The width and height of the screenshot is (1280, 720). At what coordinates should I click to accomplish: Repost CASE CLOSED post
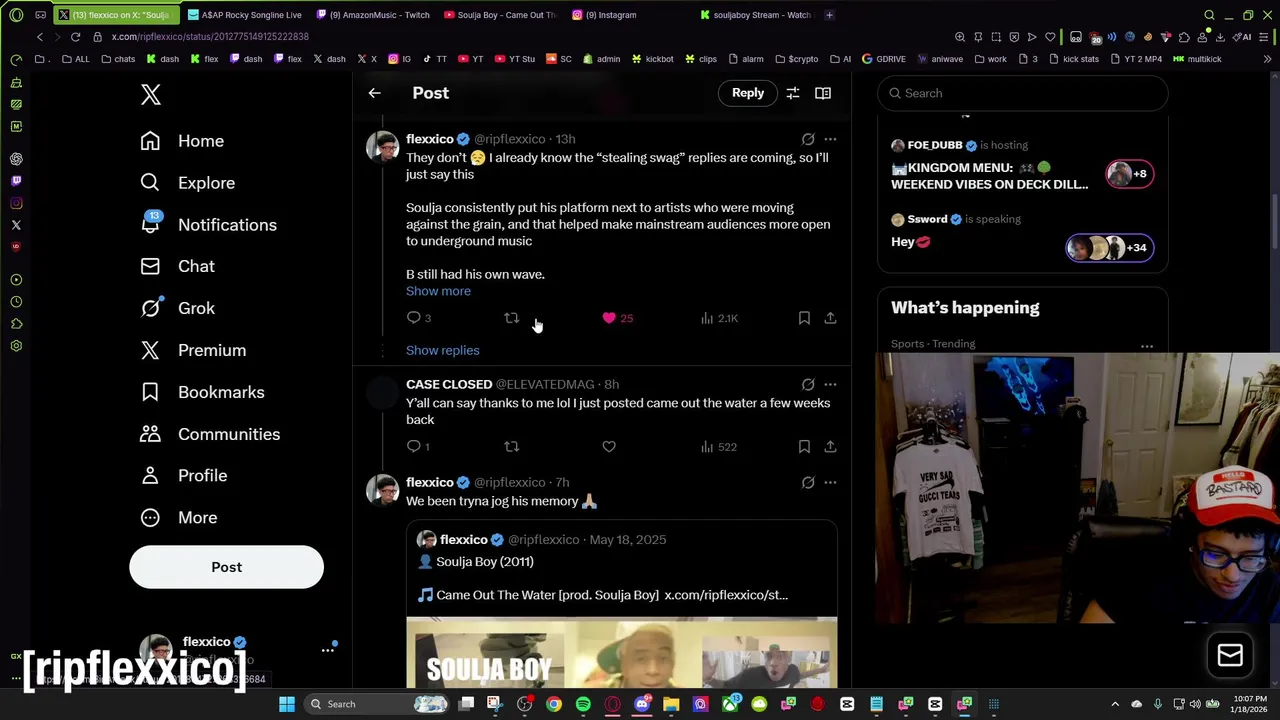[x=511, y=447]
